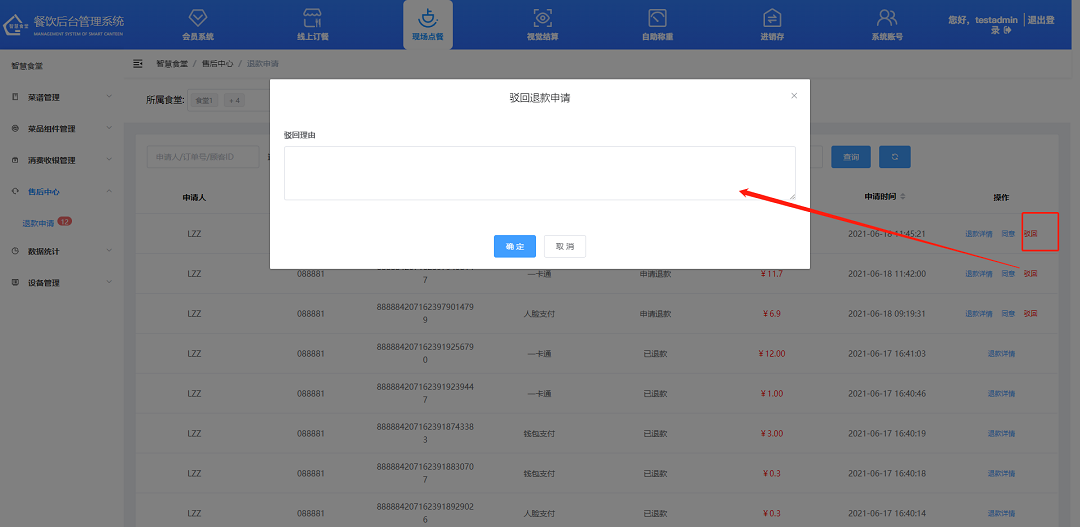This screenshot has height=527, width=1080.
Task: Open the 系统账号 users icon
Action: 887,19
